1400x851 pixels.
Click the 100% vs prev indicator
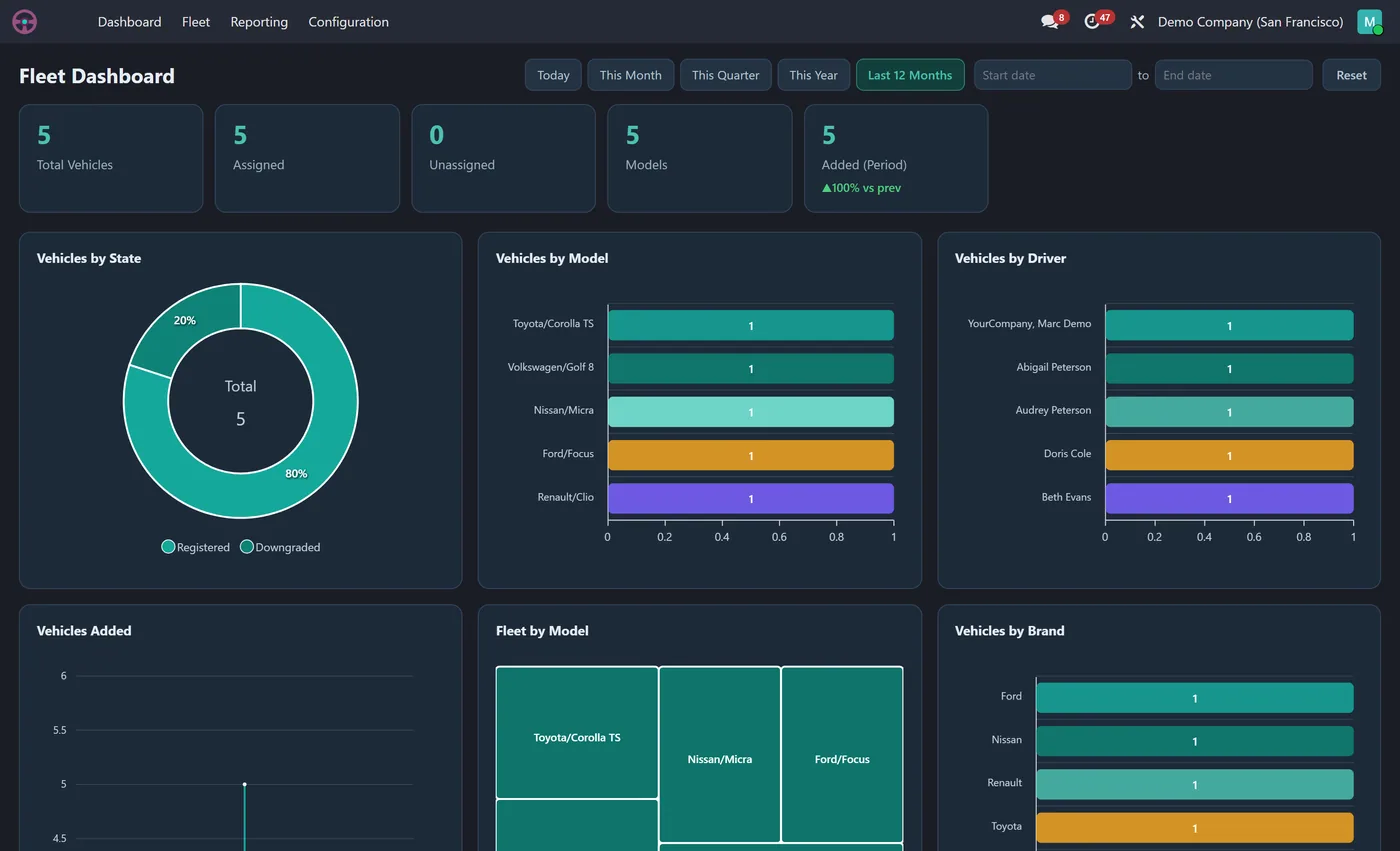(861, 188)
